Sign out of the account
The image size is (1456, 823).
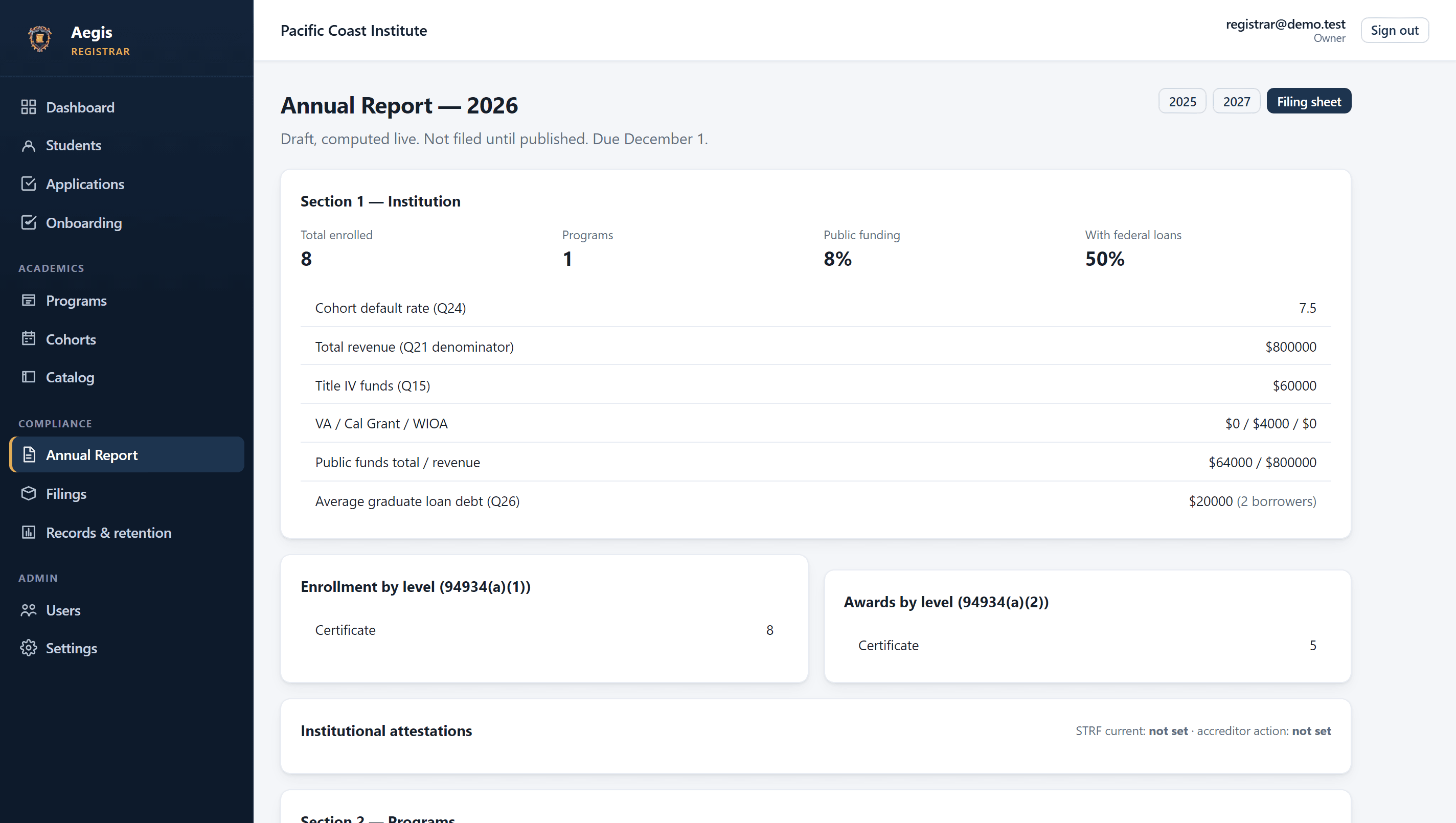tap(1394, 30)
